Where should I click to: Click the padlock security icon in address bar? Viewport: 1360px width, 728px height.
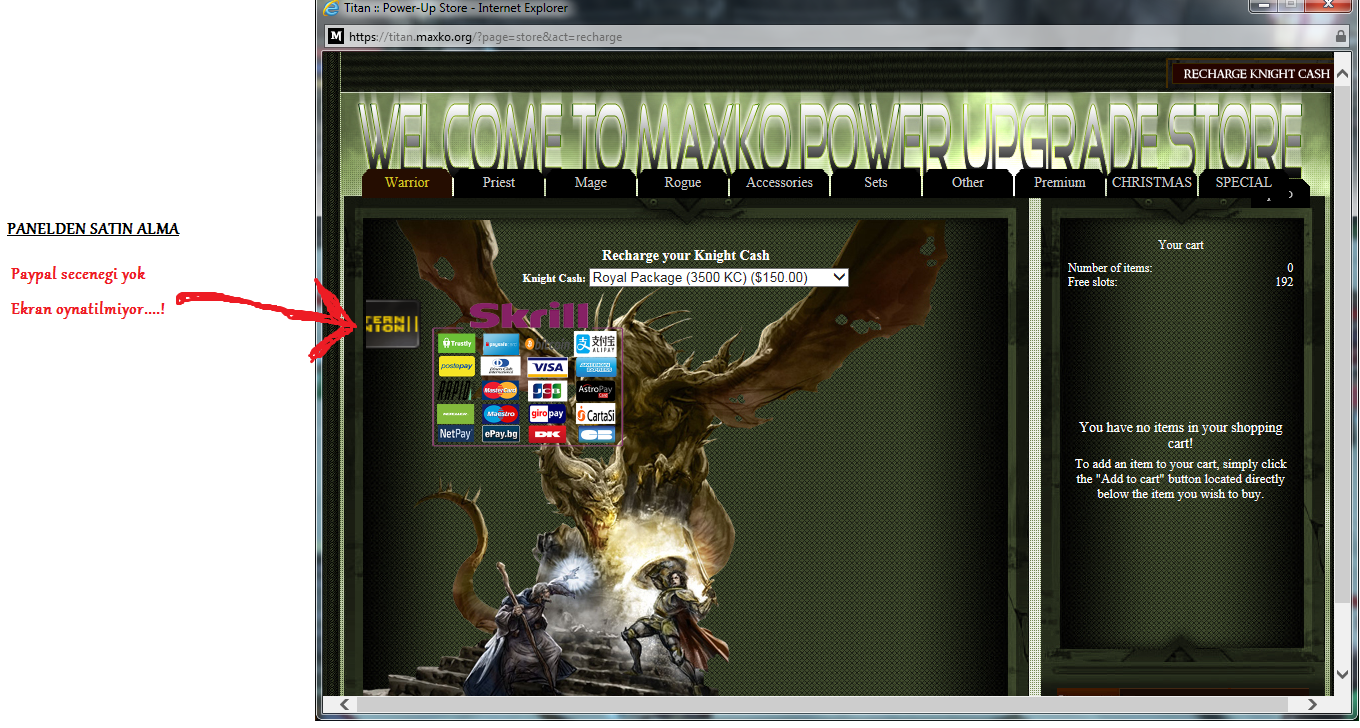(x=1341, y=36)
